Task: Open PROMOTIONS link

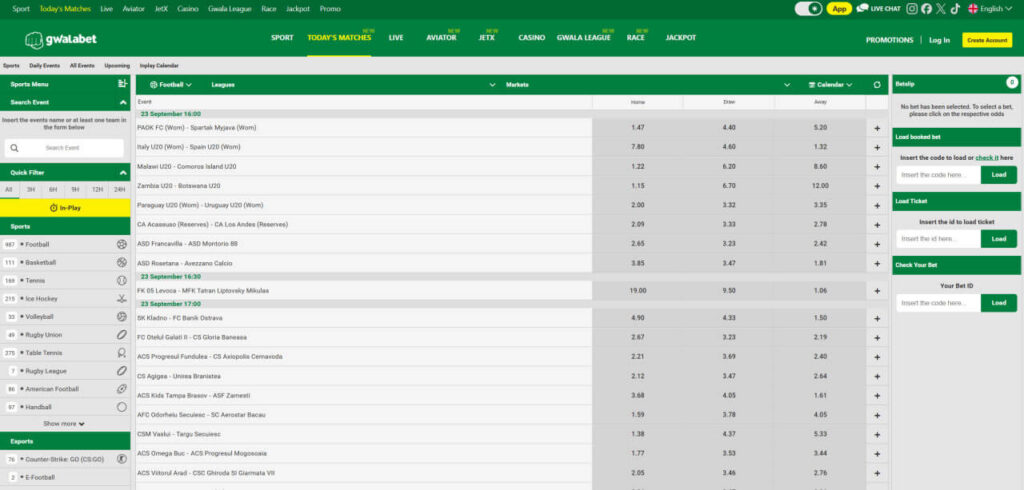Action: 889,41
